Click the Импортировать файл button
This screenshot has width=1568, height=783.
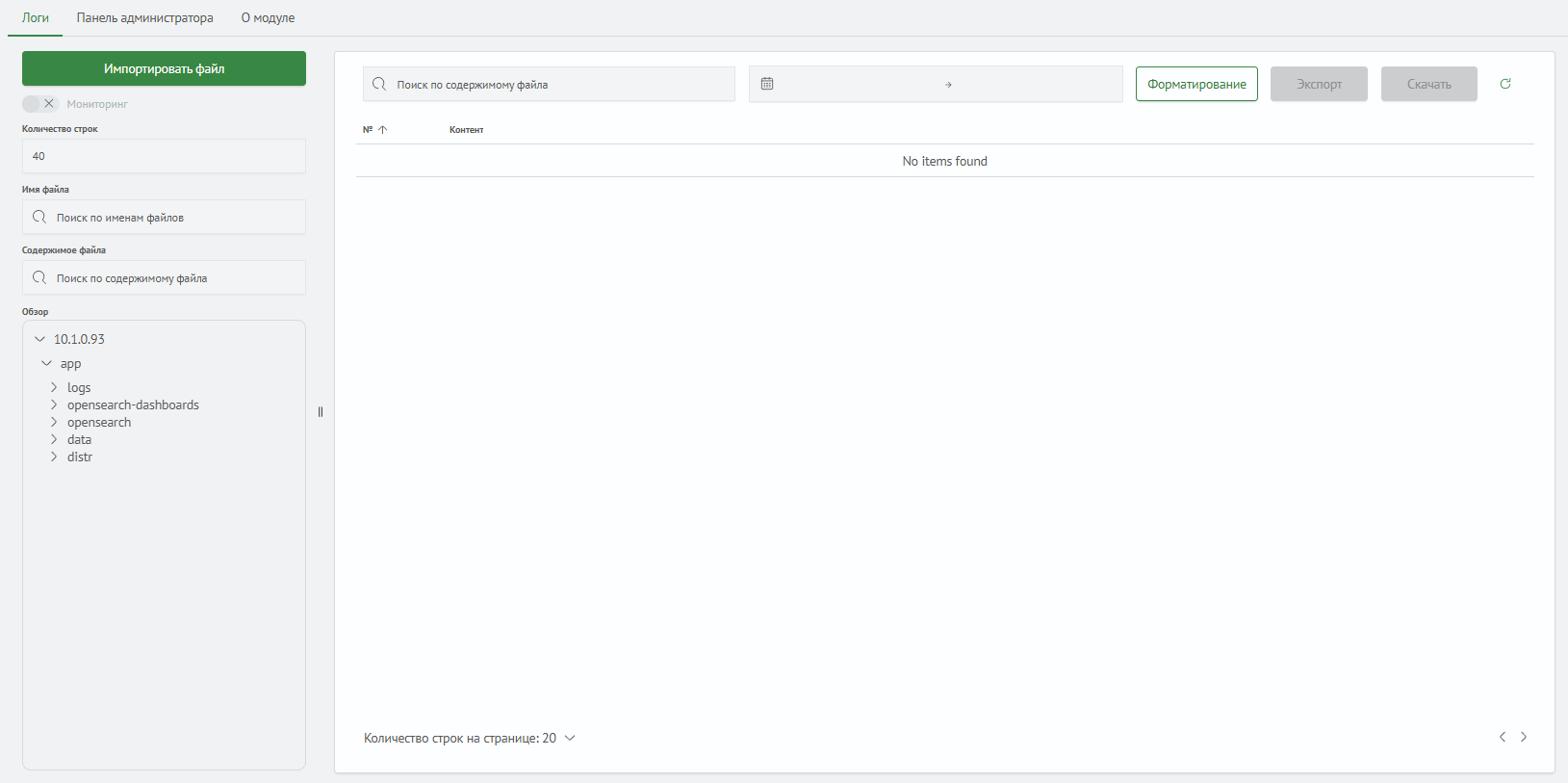(164, 68)
